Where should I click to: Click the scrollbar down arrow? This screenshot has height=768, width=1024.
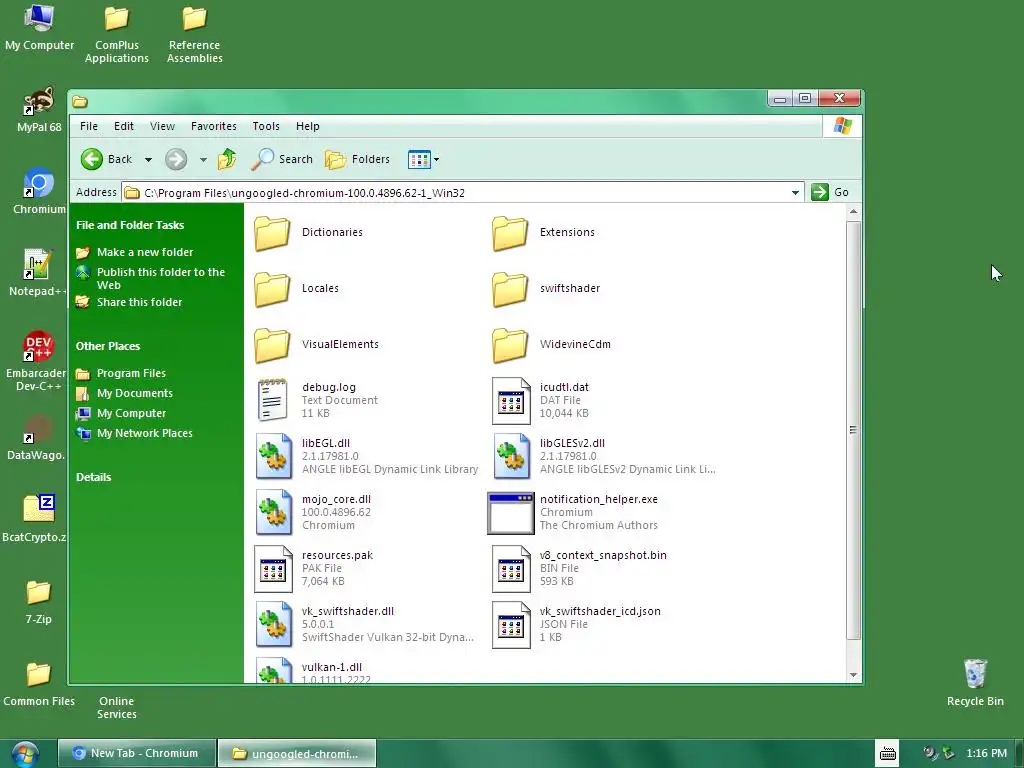[x=853, y=675]
